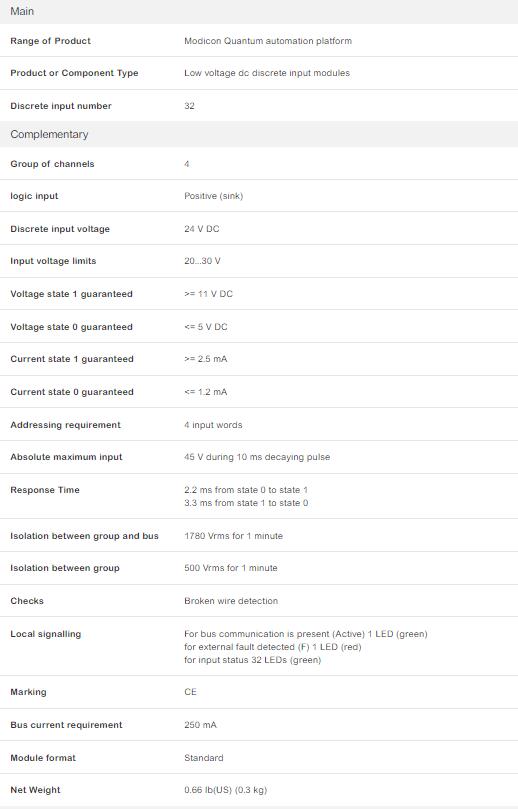This screenshot has height=809, width=518.
Task: Click the Voltage state 1 guaranteed label
Action: (x=71, y=294)
